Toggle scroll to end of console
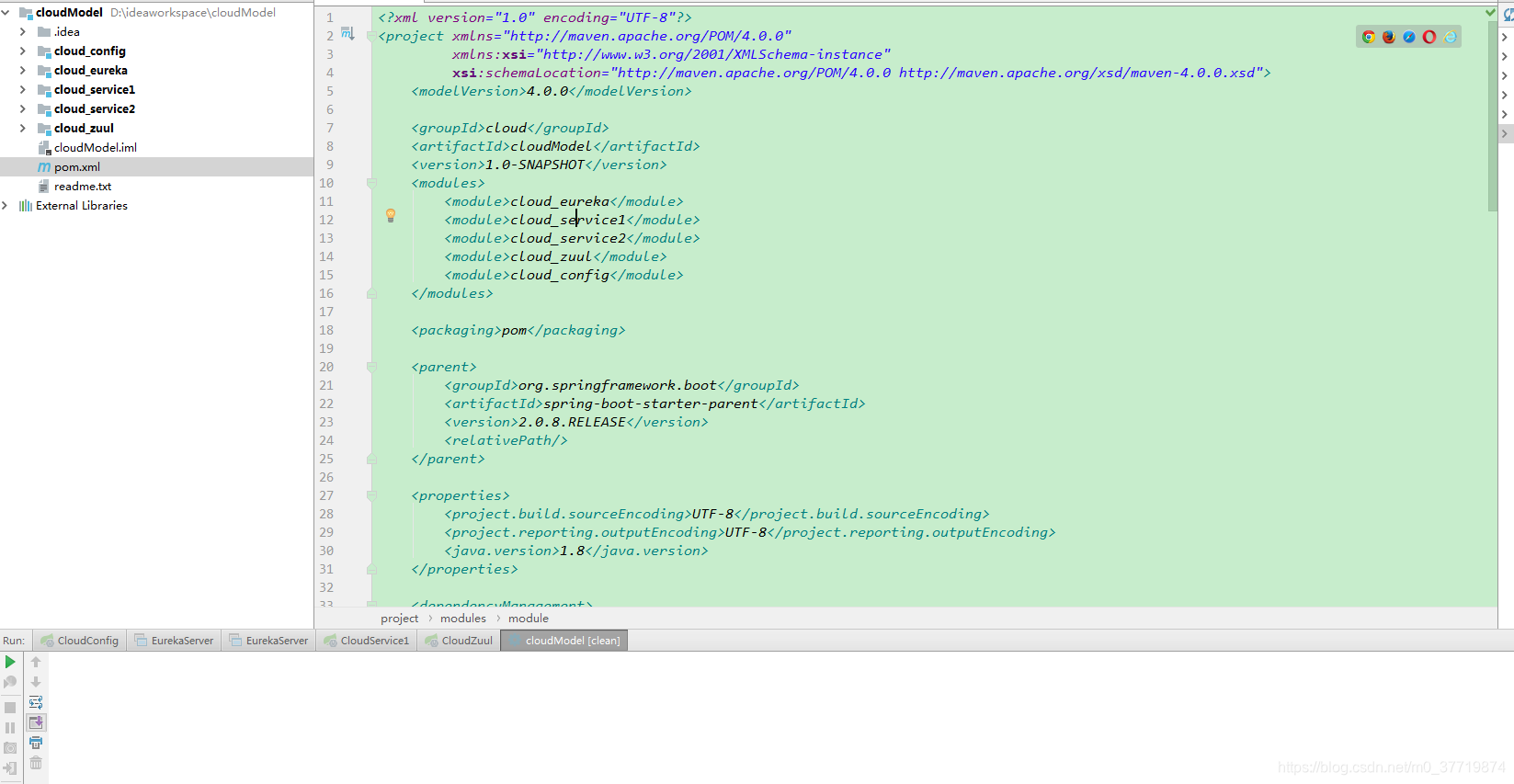Screen dimensions: 1514x784 (36, 722)
